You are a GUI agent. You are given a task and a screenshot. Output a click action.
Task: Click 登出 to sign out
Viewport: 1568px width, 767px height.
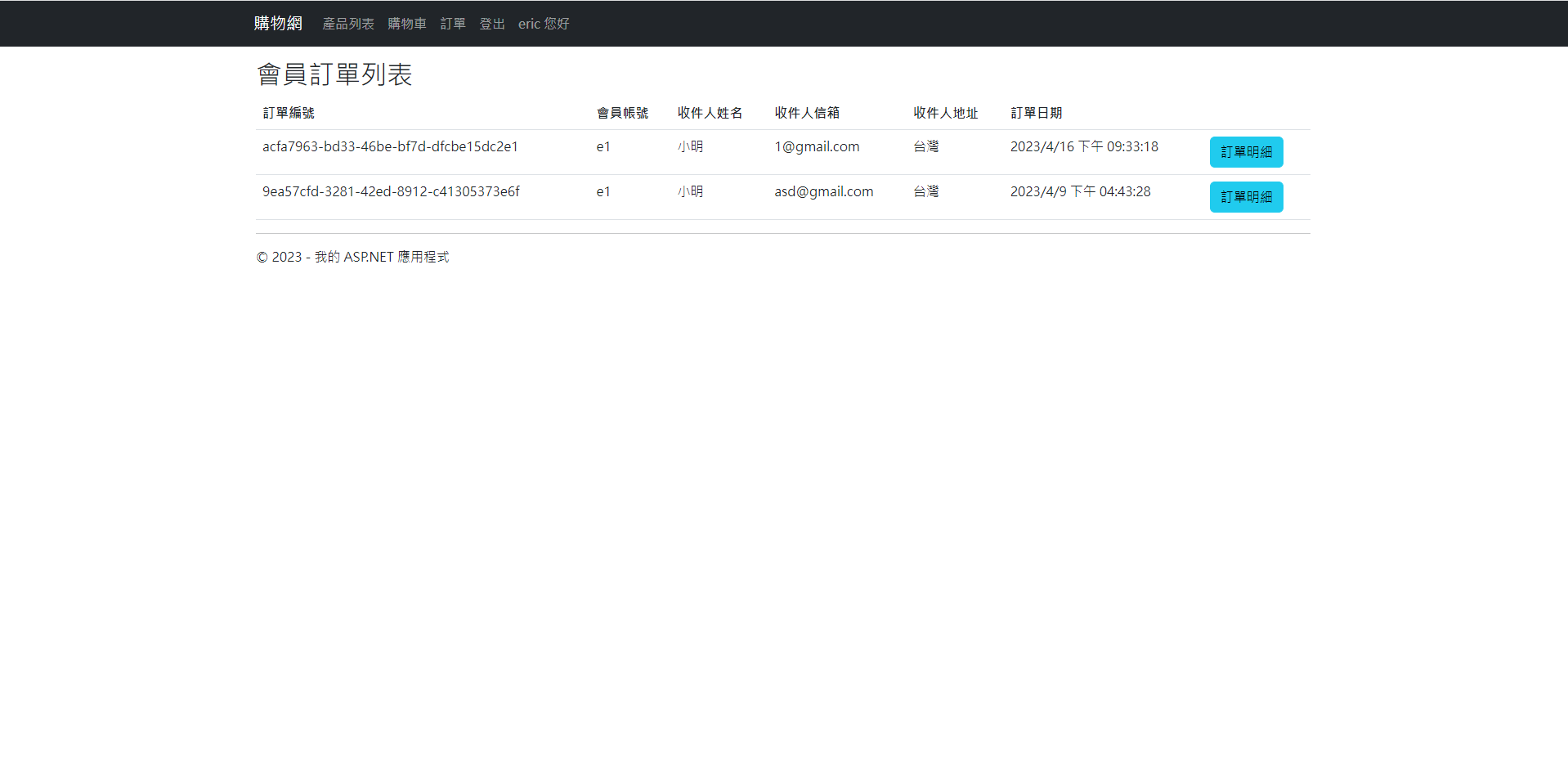491,24
